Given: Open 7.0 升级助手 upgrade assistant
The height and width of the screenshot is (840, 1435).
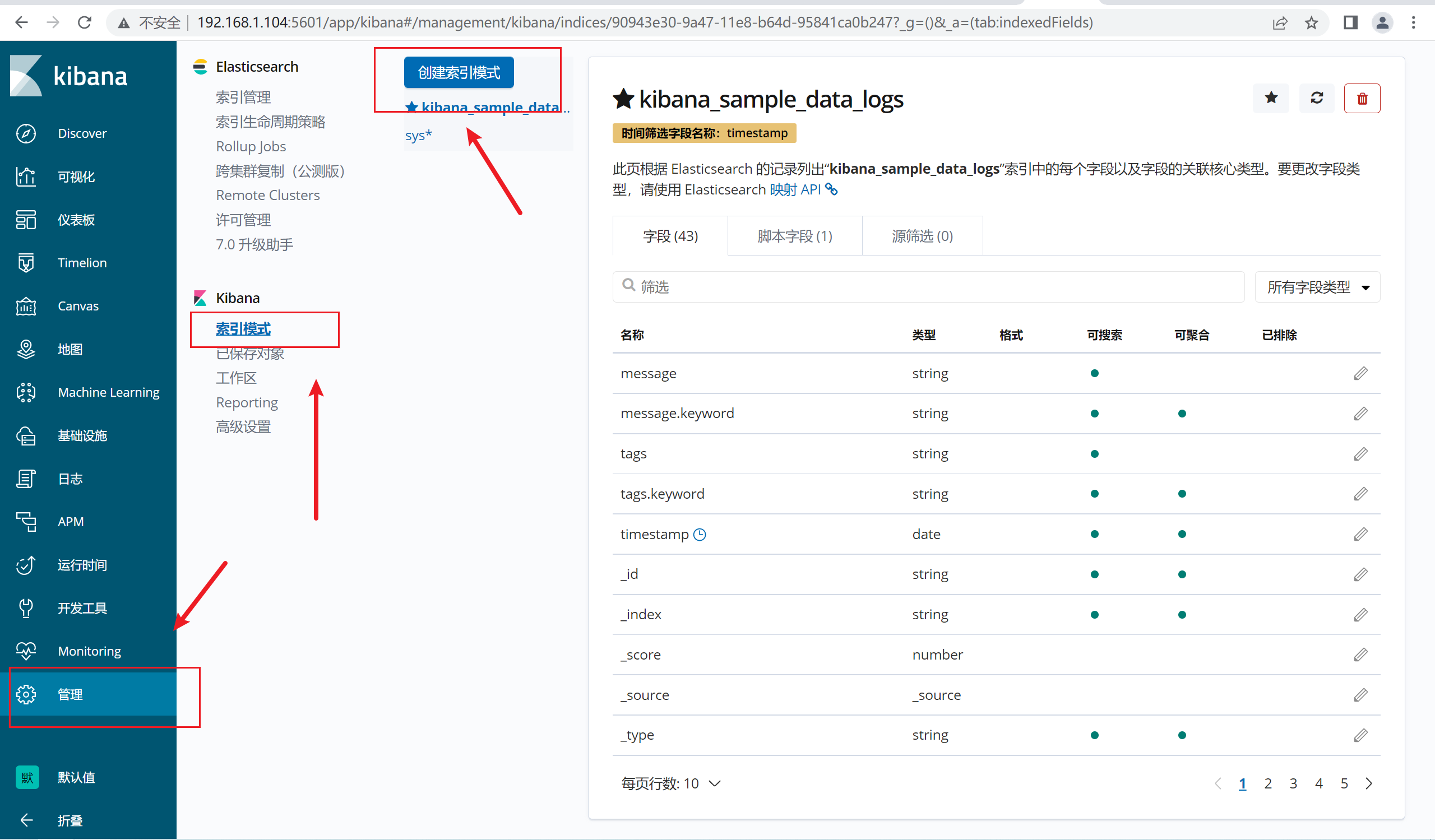Looking at the screenshot, I should [x=254, y=244].
